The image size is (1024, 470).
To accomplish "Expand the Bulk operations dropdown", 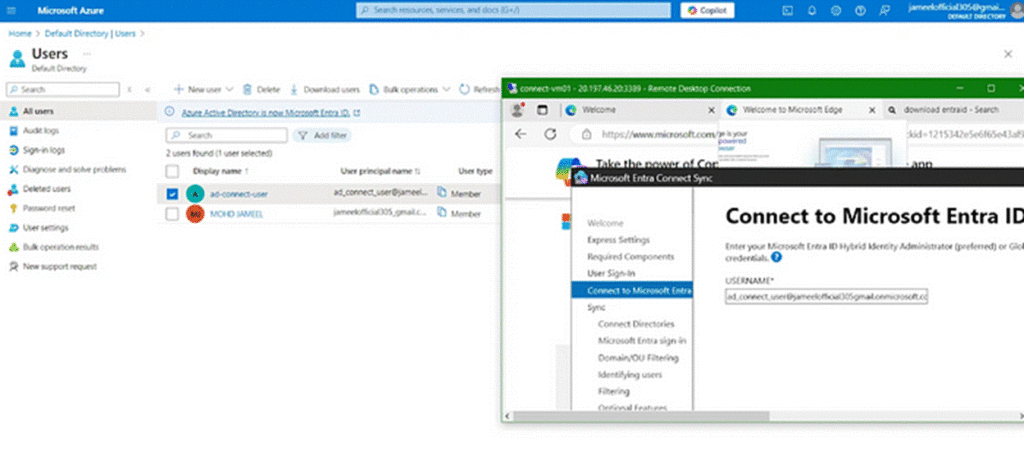I will tap(446, 89).
